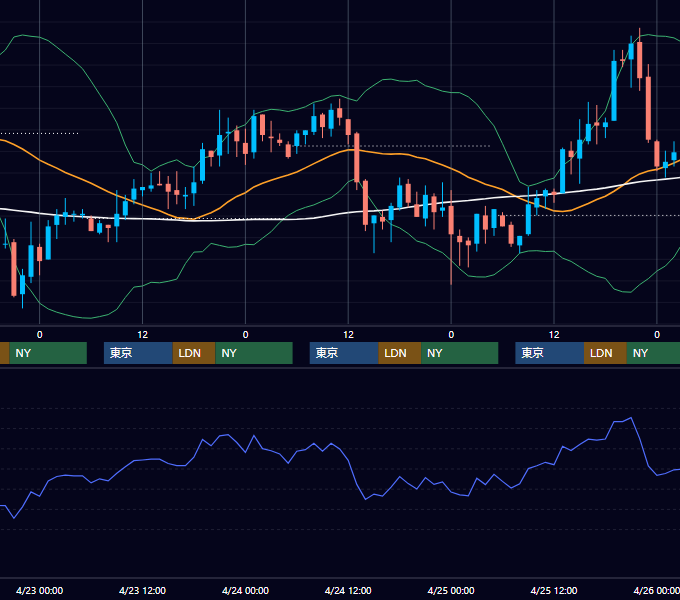Screen dimensions: 680x600
Task: Click the 4/24 00:00 time axis label
Action: coord(245,590)
